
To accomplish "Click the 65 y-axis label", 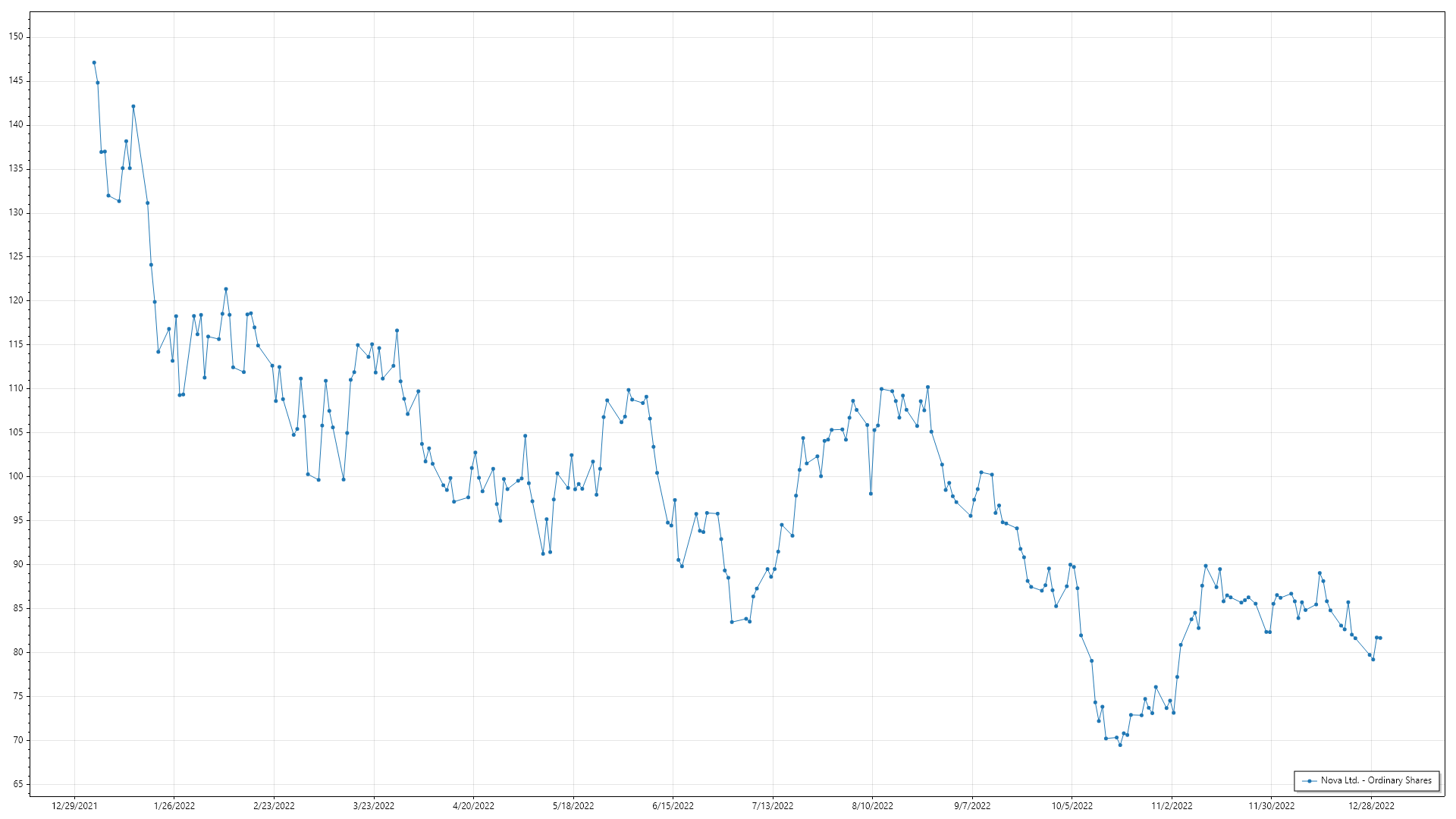I will pos(18,784).
